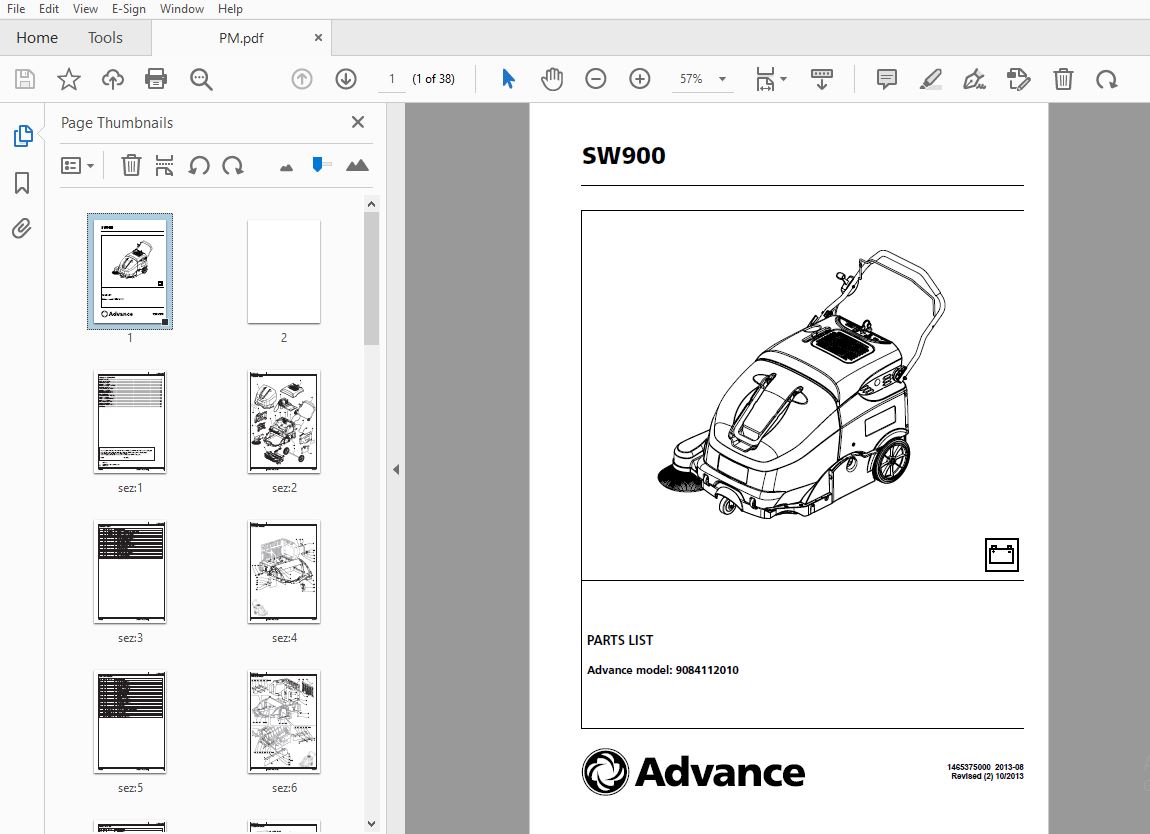This screenshot has width=1150, height=834.
Task: Select the blank page 2 thumbnail
Action: [x=284, y=271]
